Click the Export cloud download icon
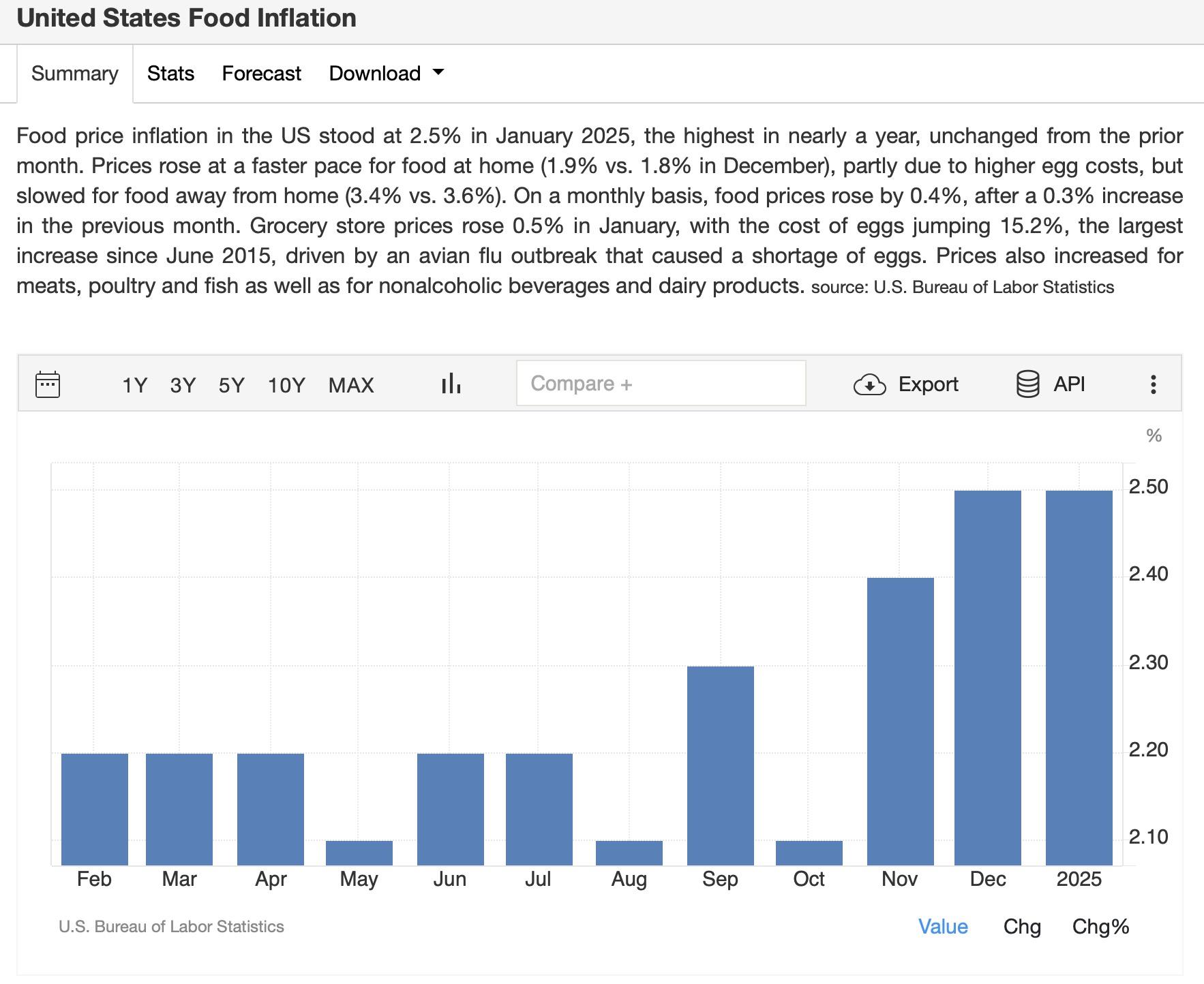This screenshot has width=1204, height=984. (x=869, y=385)
